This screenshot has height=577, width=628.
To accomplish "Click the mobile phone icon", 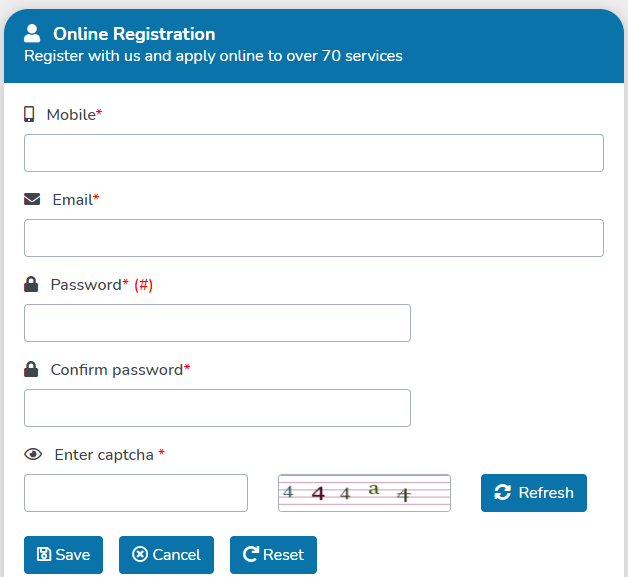I will pos(29,114).
